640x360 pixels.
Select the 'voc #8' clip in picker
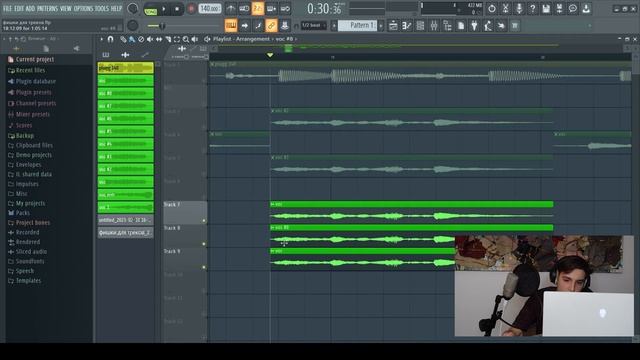tap(126, 93)
